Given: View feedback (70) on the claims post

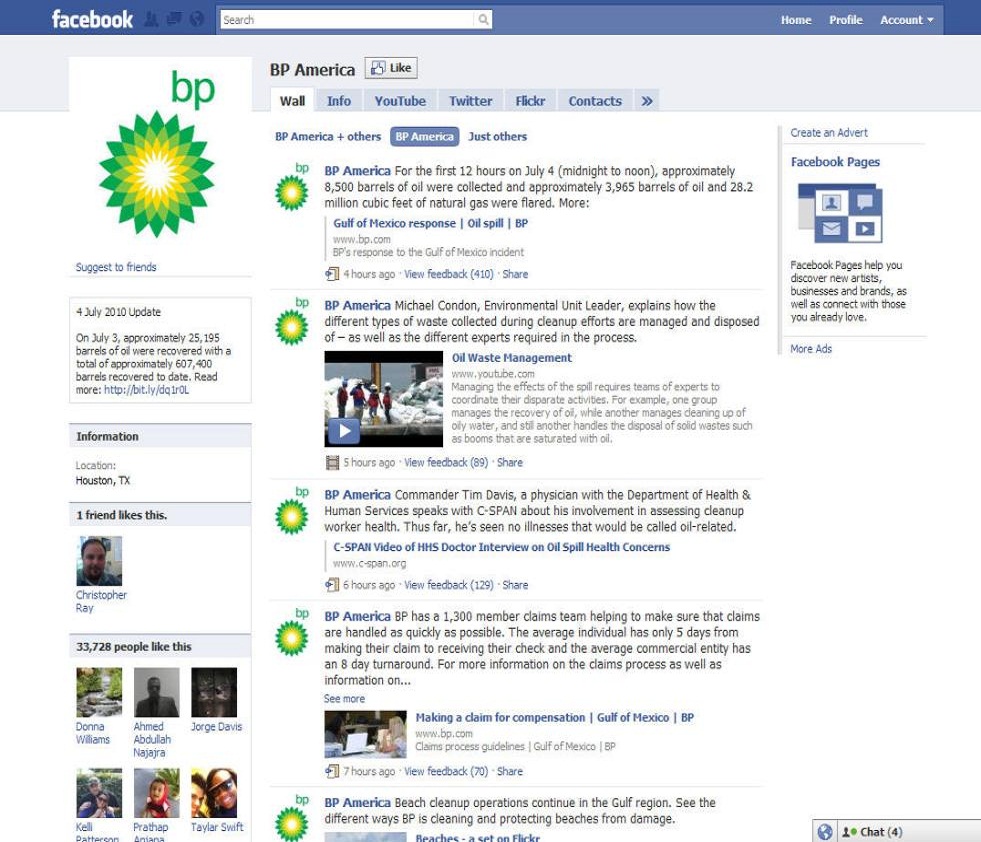Looking at the screenshot, I should tap(446, 771).
